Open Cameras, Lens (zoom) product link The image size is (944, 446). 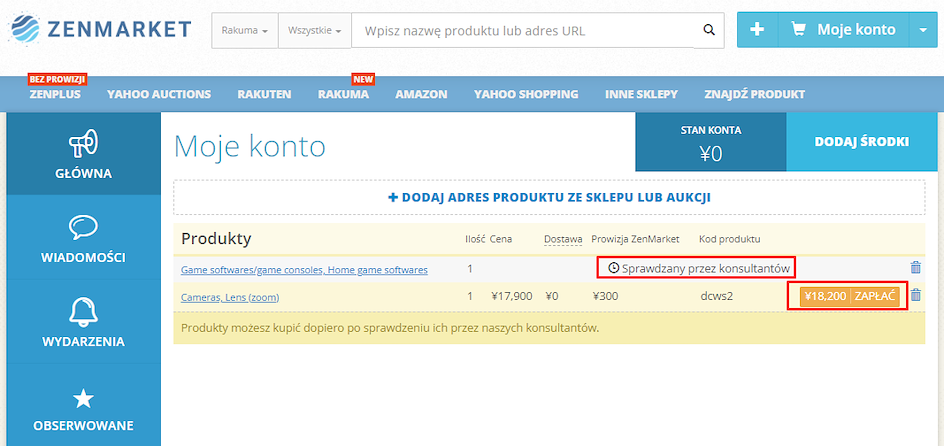230,297
